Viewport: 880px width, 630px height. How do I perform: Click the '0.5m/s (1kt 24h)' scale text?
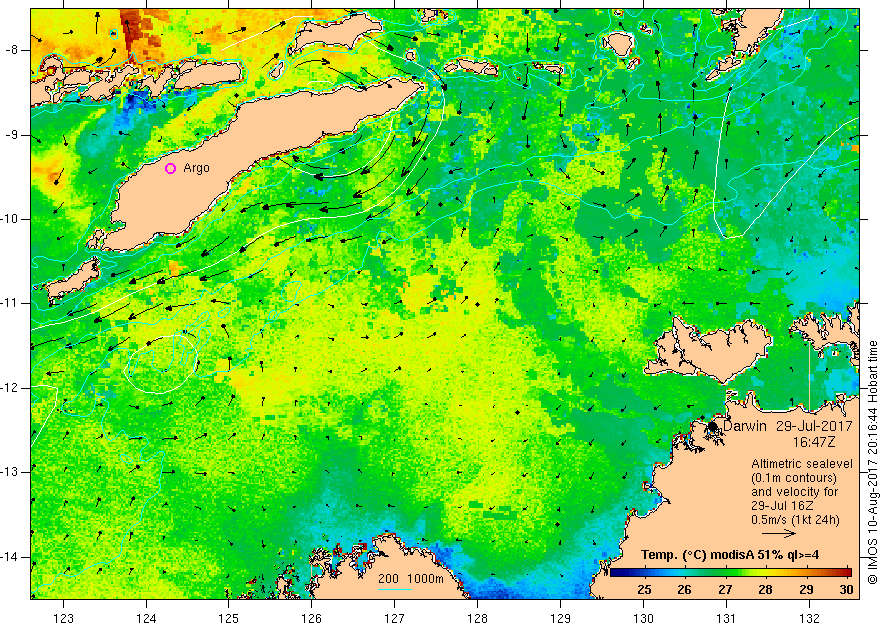[796, 520]
